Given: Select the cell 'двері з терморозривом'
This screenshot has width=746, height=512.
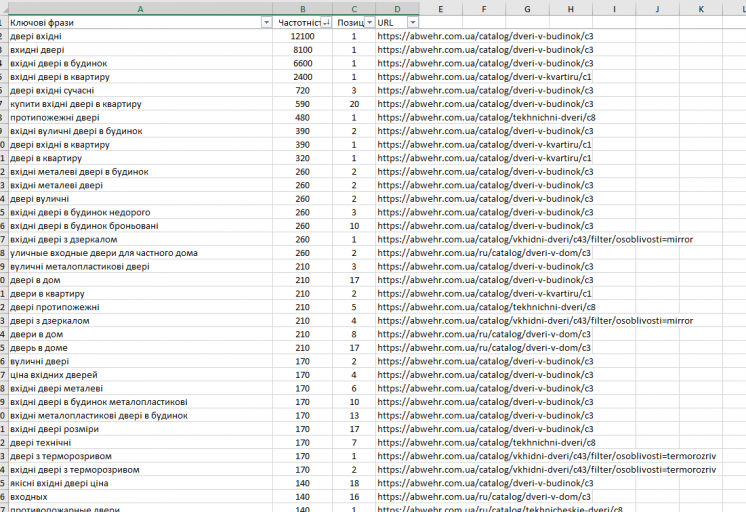Looking at the screenshot, I should [140, 456].
